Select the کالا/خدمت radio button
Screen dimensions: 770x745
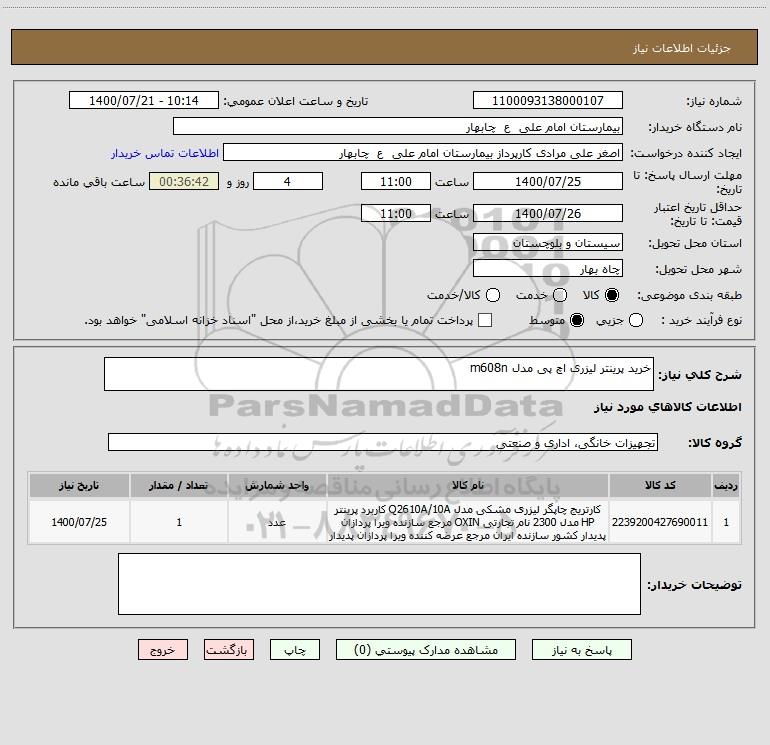[x=493, y=295]
